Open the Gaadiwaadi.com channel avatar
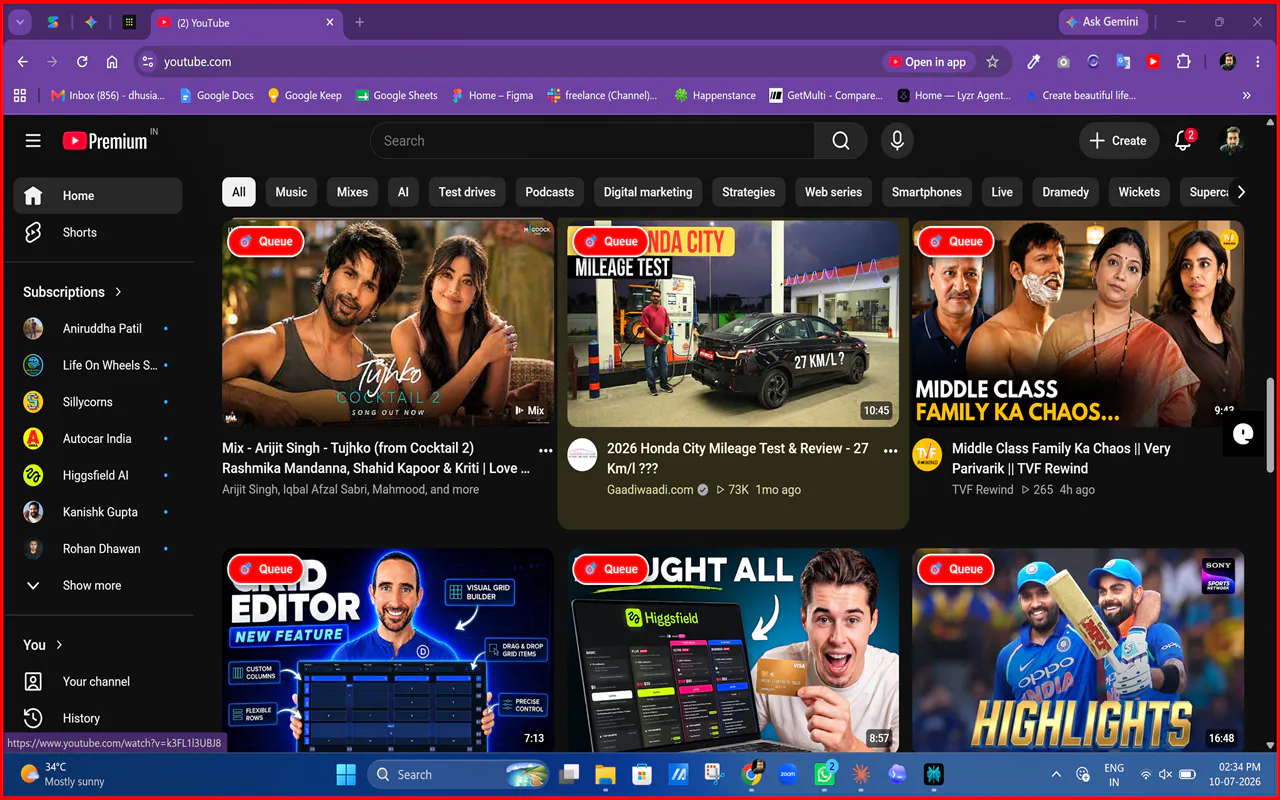 582,454
